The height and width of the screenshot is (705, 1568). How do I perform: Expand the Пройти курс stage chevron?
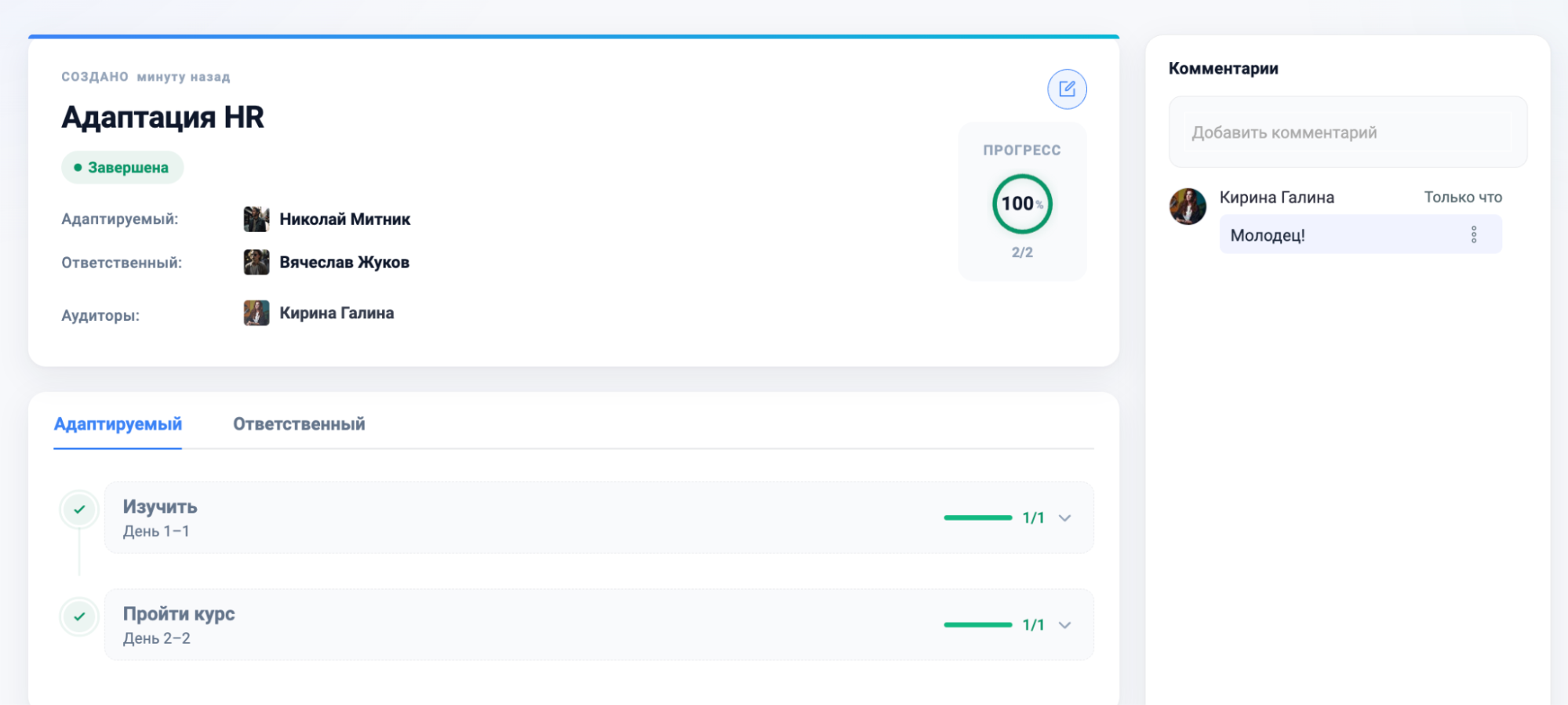coord(1064,625)
